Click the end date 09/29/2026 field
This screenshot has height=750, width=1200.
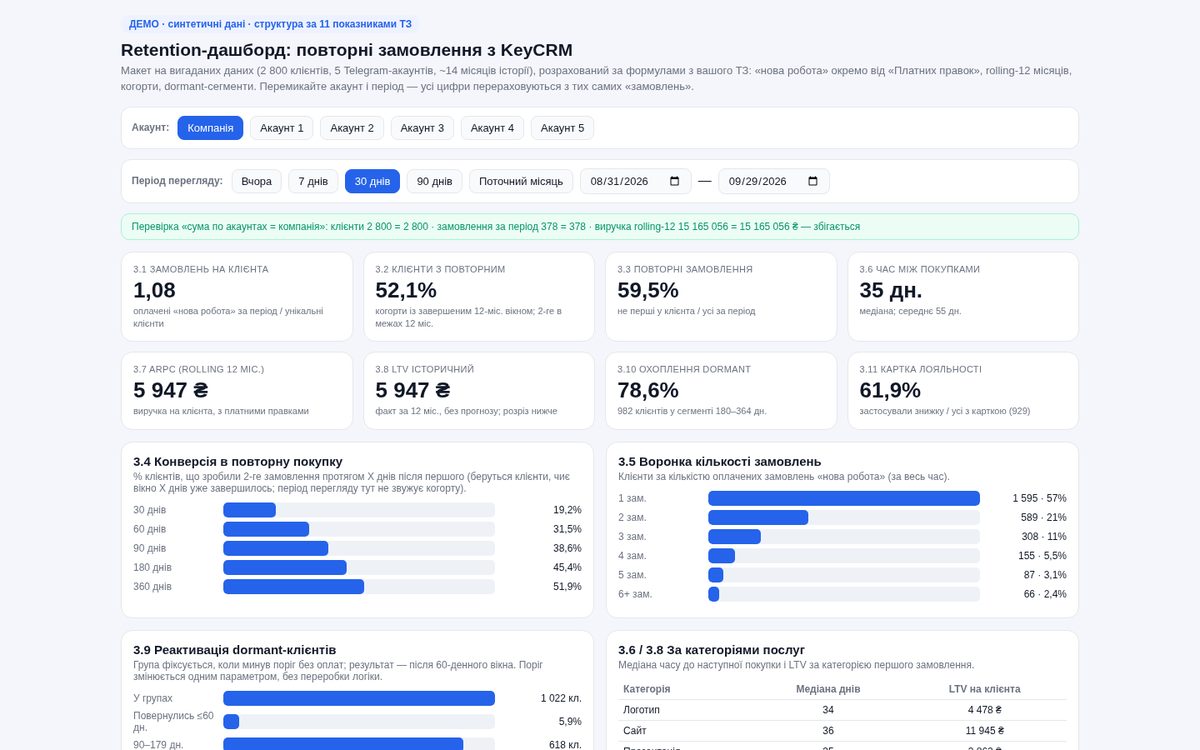click(774, 181)
